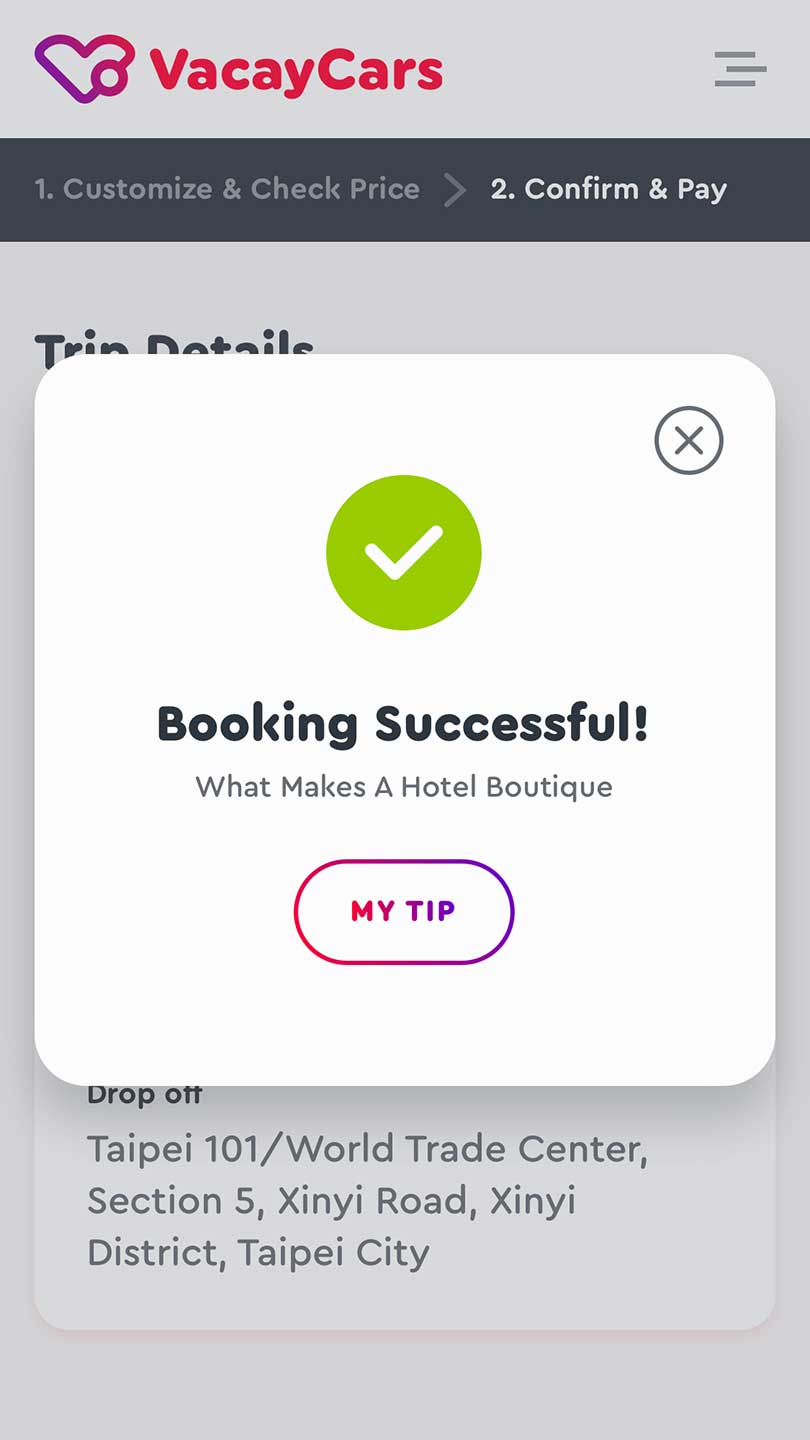Screen dimensions: 810x1440
Task: Click the VacayCars heart logo icon
Action: coord(84,69)
